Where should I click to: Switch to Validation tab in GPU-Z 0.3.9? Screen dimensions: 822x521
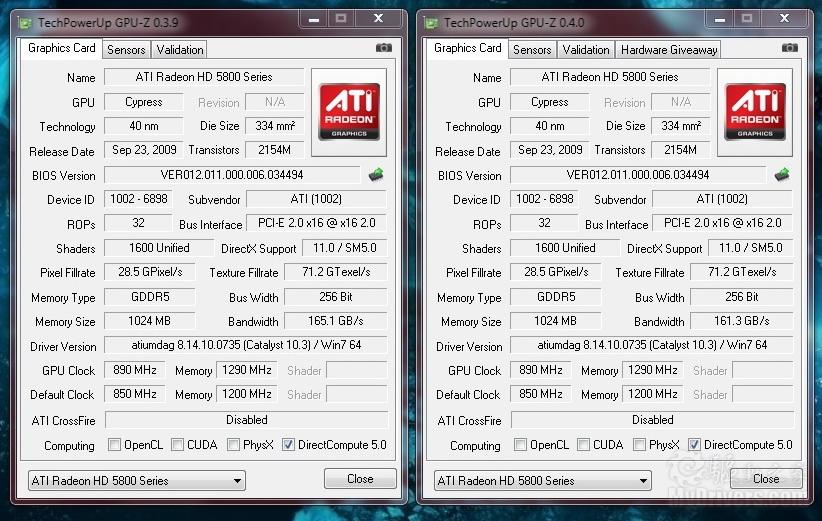[179, 50]
